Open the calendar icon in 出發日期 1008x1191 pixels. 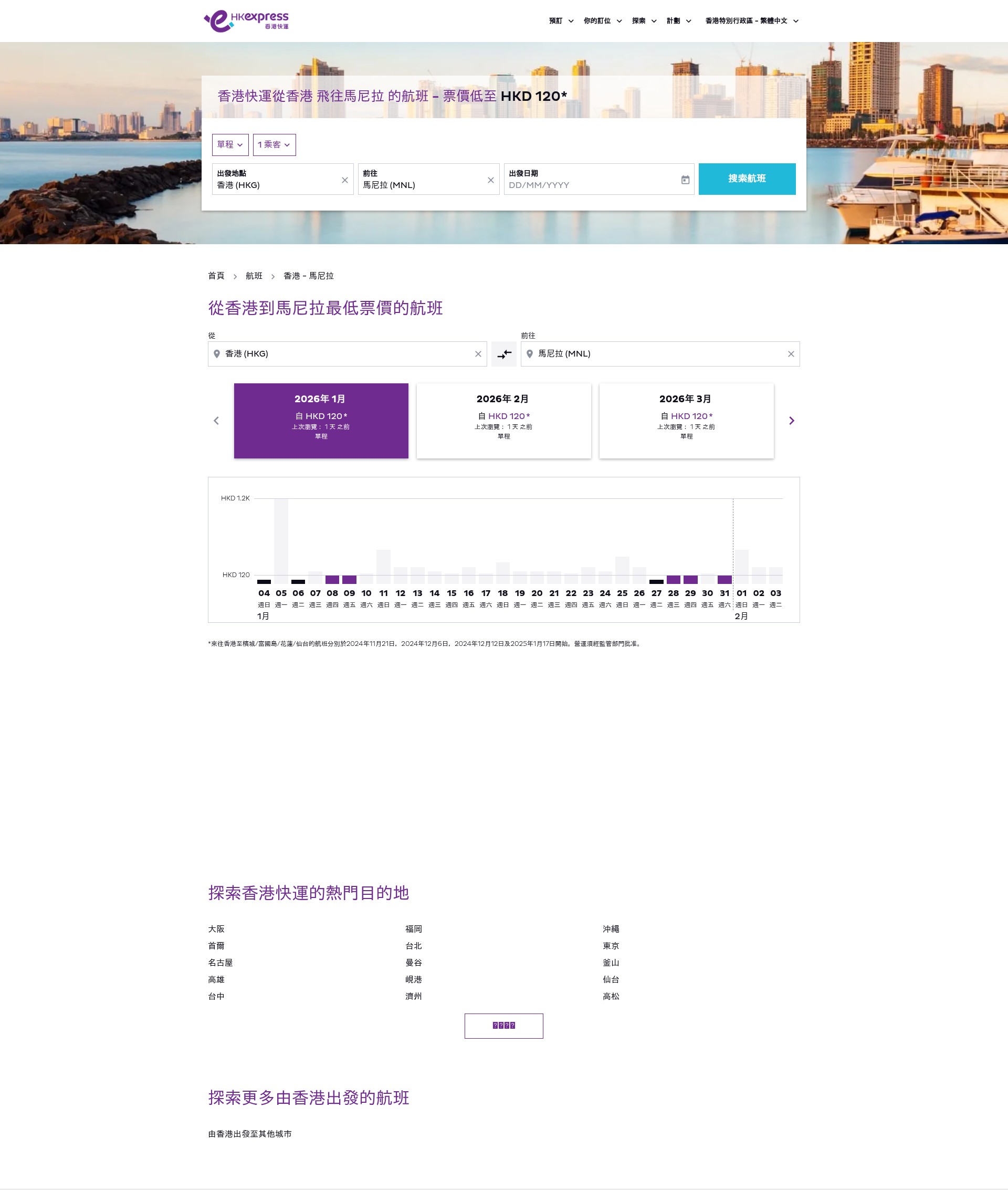click(685, 180)
